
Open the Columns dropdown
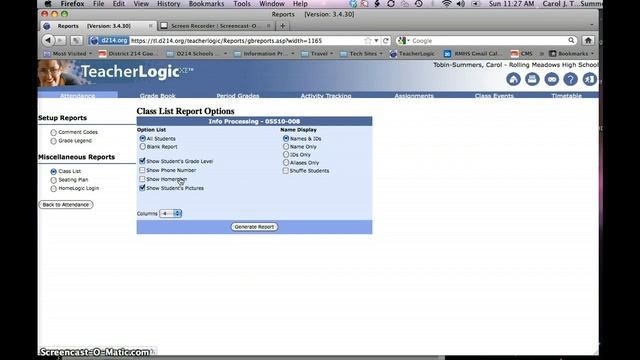(x=170, y=213)
